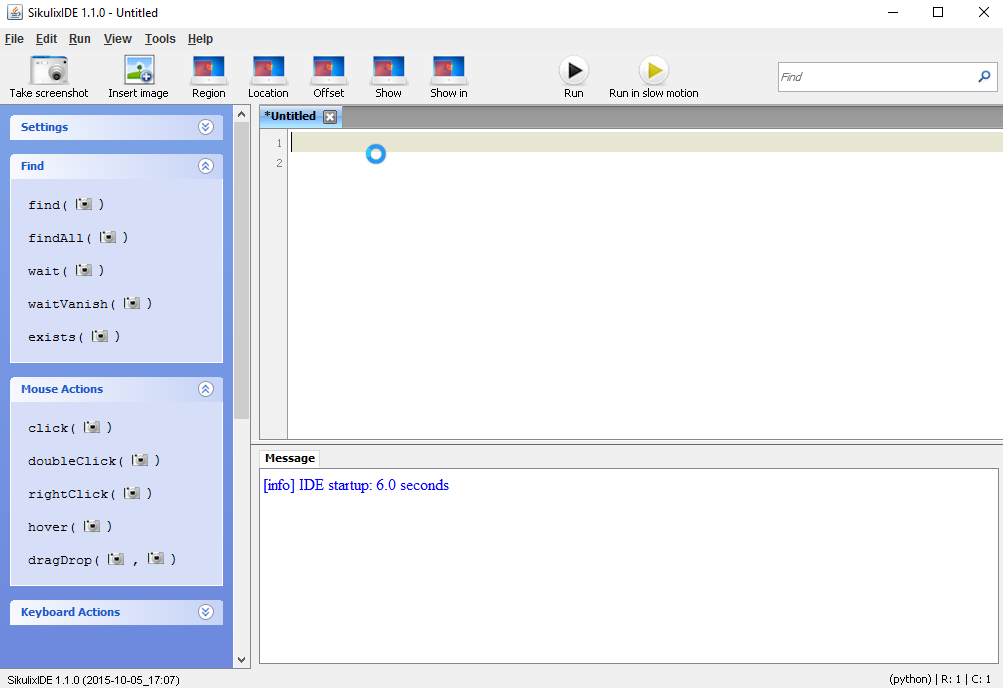Insert the rightClick( ) command text
Image resolution: width=1003 pixels, height=688 pixels.
coord(69,494)
